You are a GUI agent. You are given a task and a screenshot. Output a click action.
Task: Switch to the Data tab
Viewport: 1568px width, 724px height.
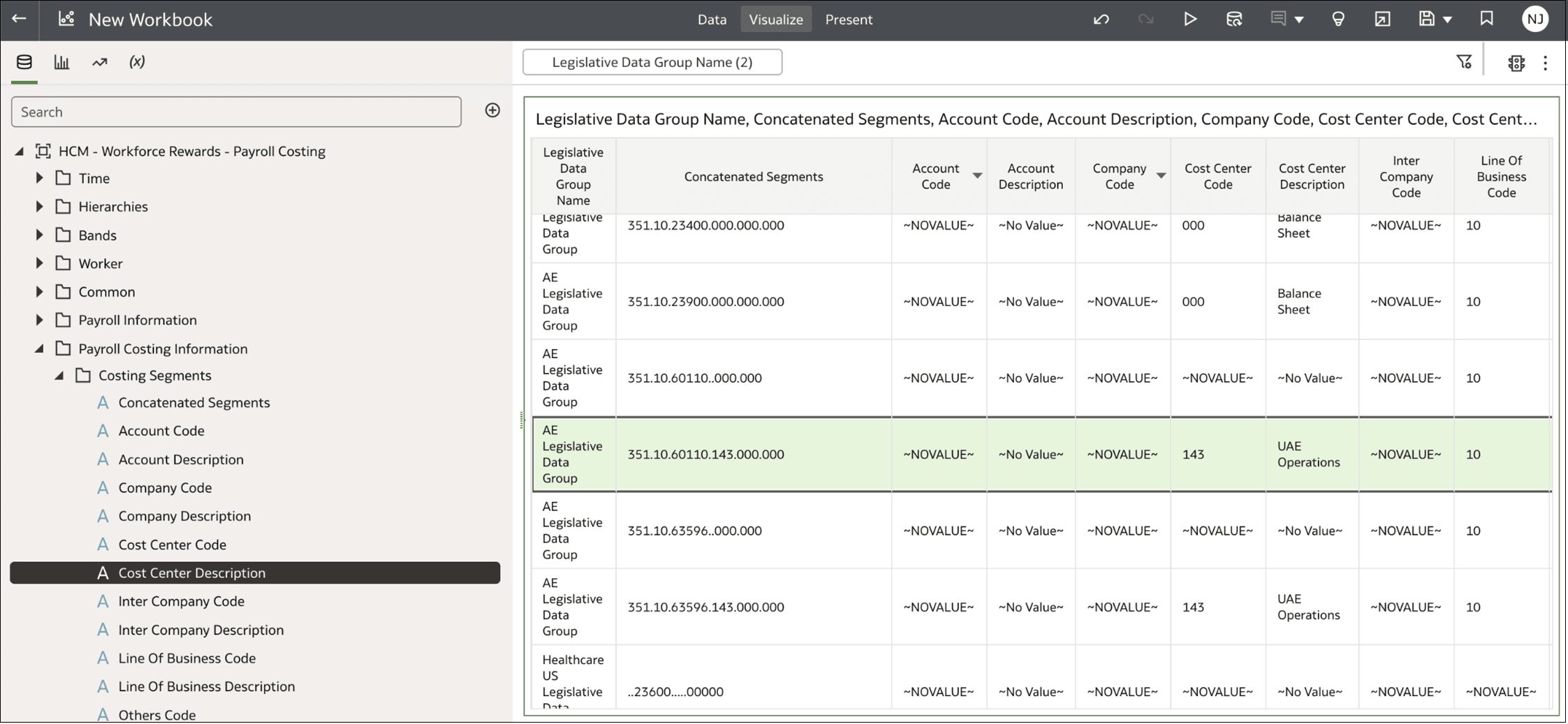coord(712,20)
